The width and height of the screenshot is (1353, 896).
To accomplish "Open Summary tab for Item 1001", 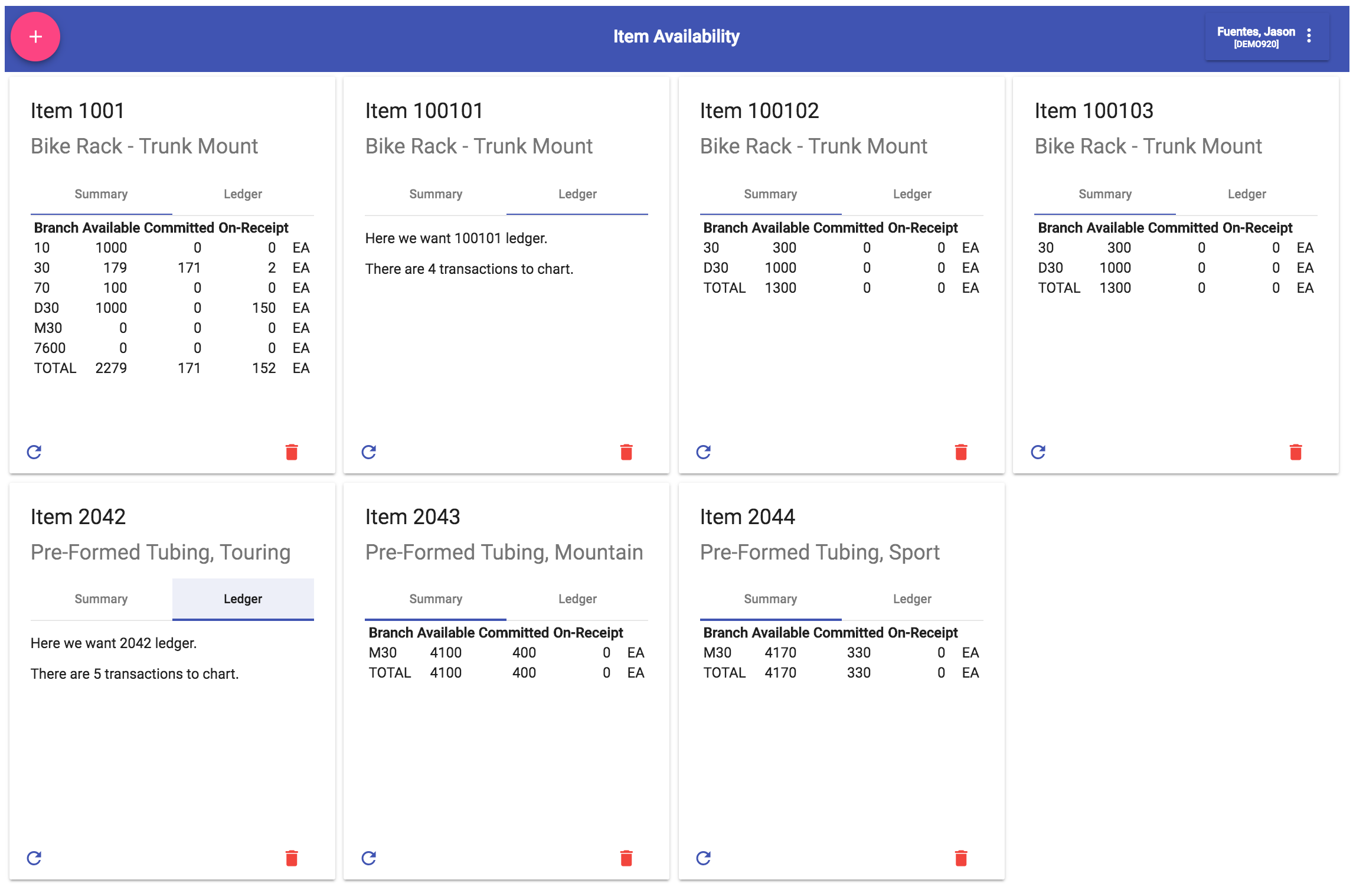I will click(102, 194).
